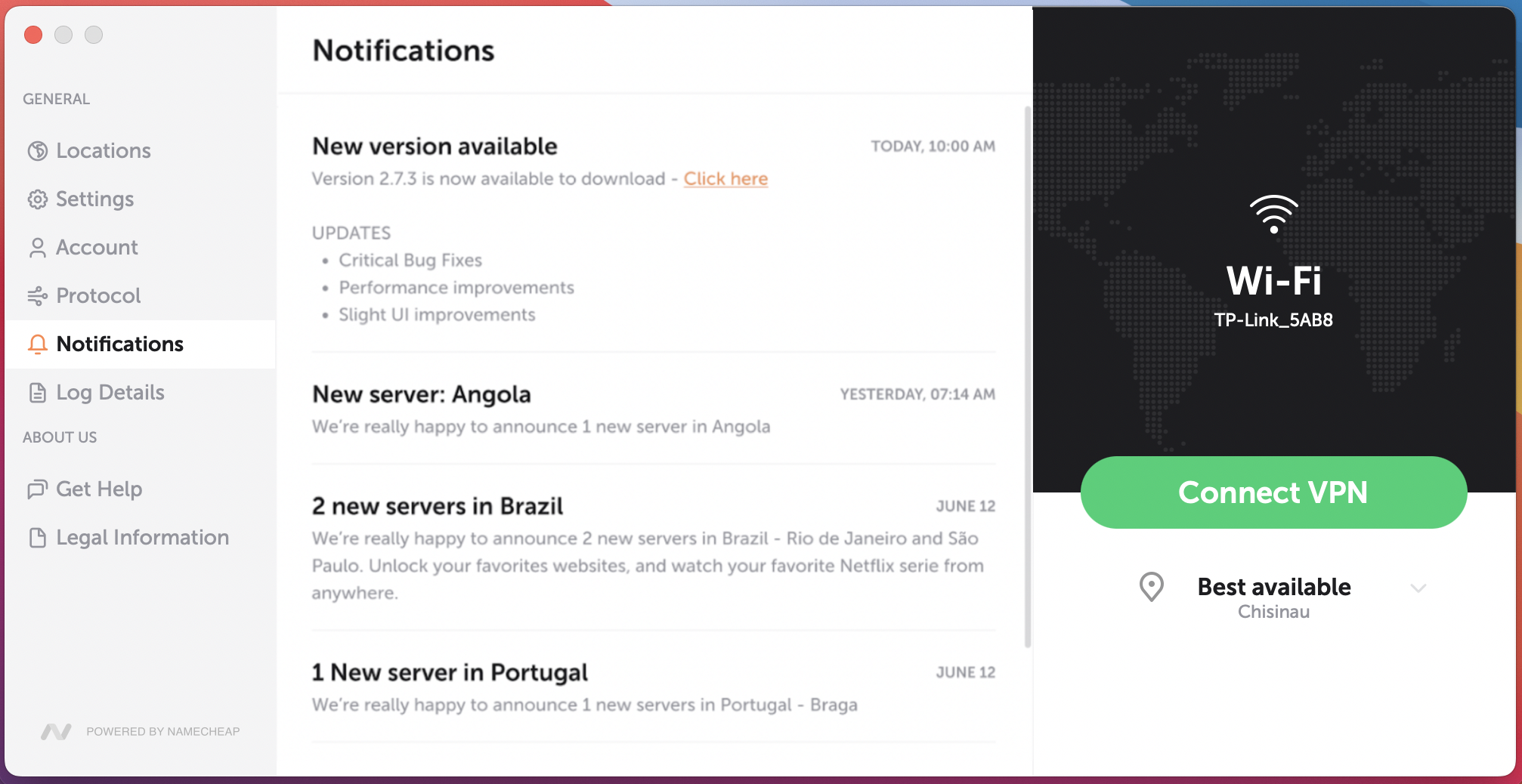Image resolution: width=1522 pixels, height=784 pixels.
Task: Click the notifications list scrollbar
Action: (1027, 376)
